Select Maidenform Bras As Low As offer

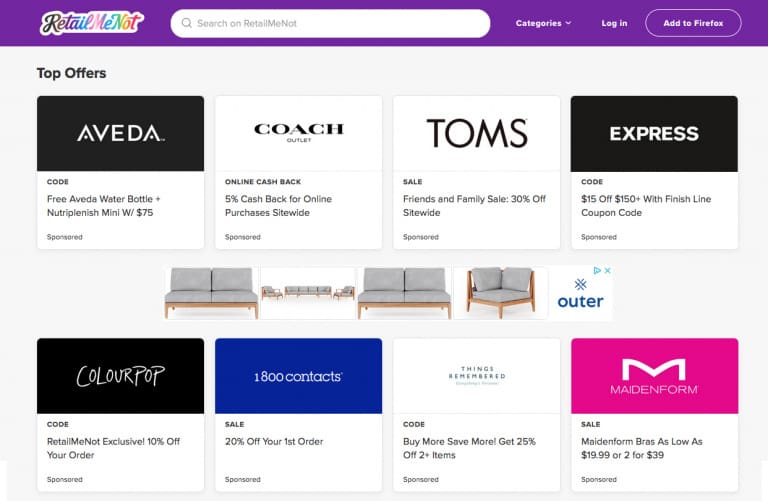point(642,448)
